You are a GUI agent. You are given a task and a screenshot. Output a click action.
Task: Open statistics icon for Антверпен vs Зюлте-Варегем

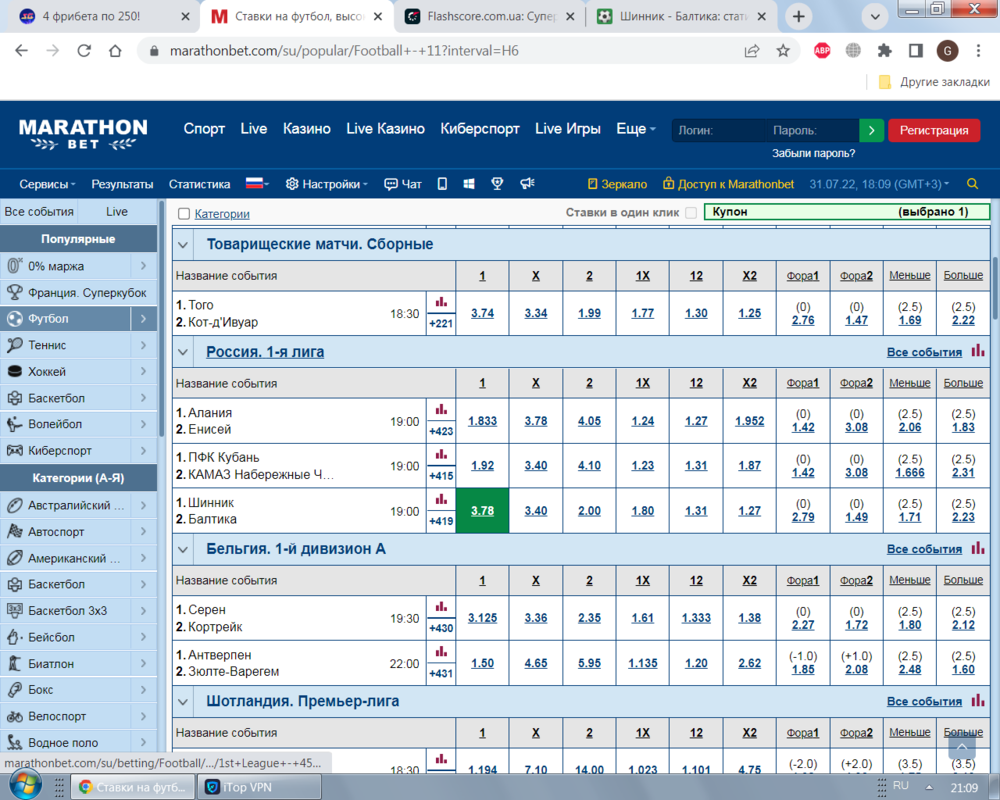point(441,652)
